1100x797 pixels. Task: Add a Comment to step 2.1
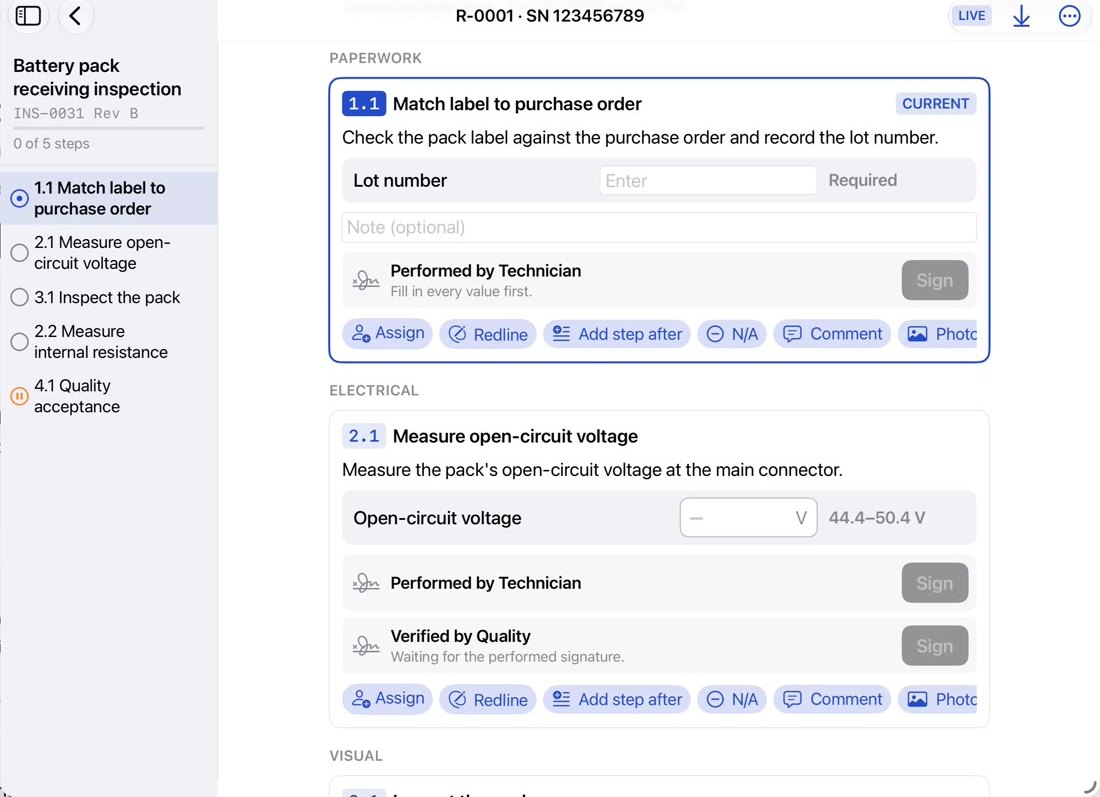[832, 699]
